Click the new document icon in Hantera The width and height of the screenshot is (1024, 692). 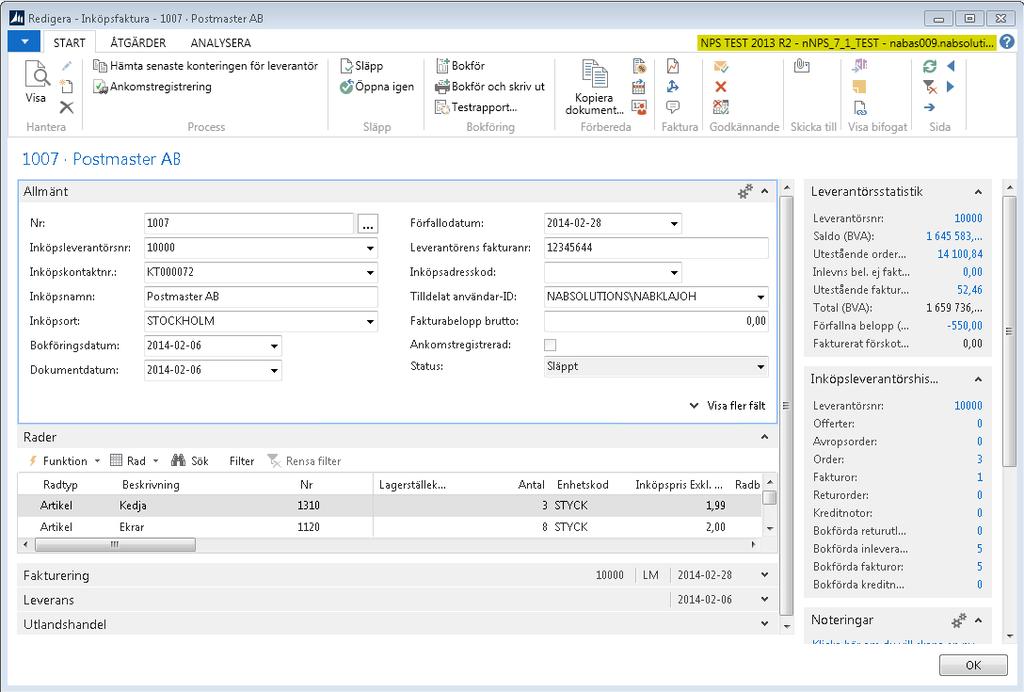[67, 86]
